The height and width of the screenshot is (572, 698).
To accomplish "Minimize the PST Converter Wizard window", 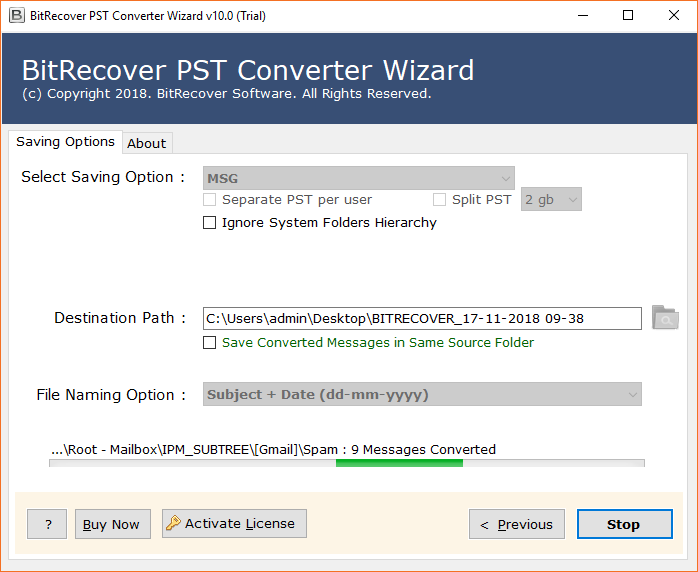I will [581, 16].
